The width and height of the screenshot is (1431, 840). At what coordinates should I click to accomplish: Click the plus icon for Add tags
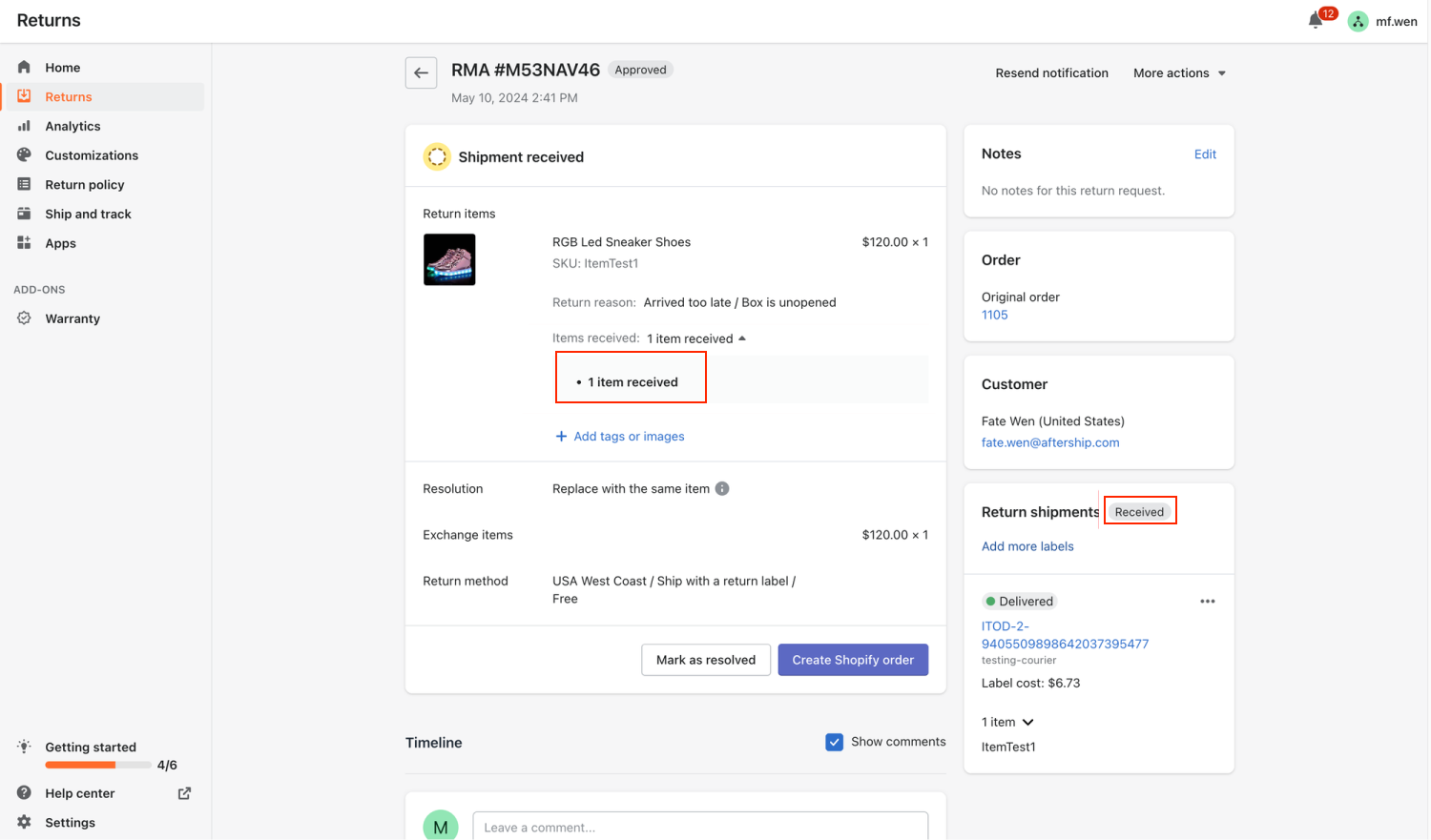561,437
